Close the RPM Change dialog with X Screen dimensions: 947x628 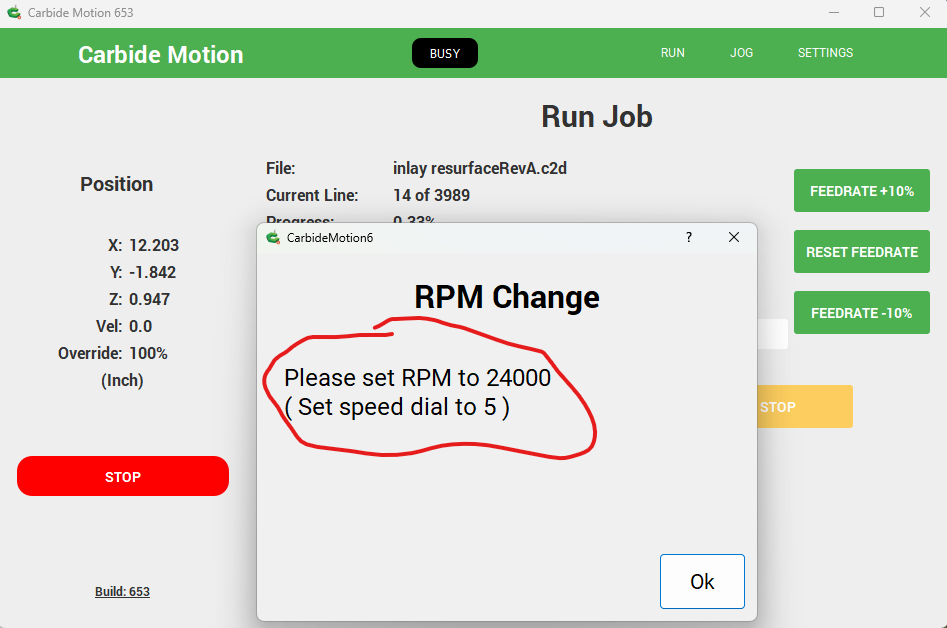point(734,237)
